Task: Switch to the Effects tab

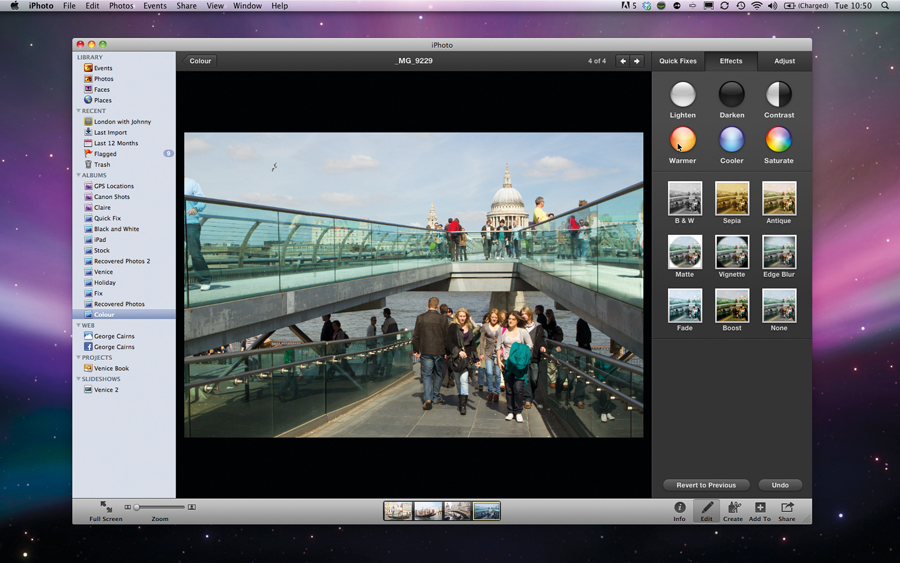Action: coord(731,61)
